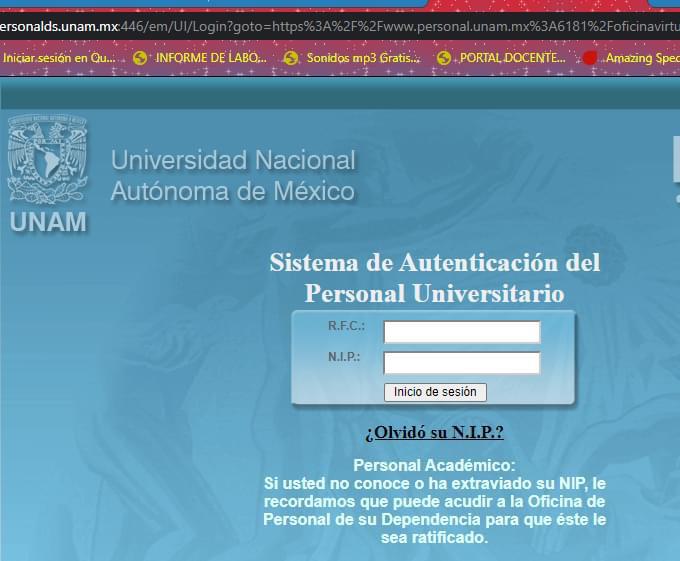Click the UNAM coat of arms logo
The image size is (680, 561).
(48, 159)
